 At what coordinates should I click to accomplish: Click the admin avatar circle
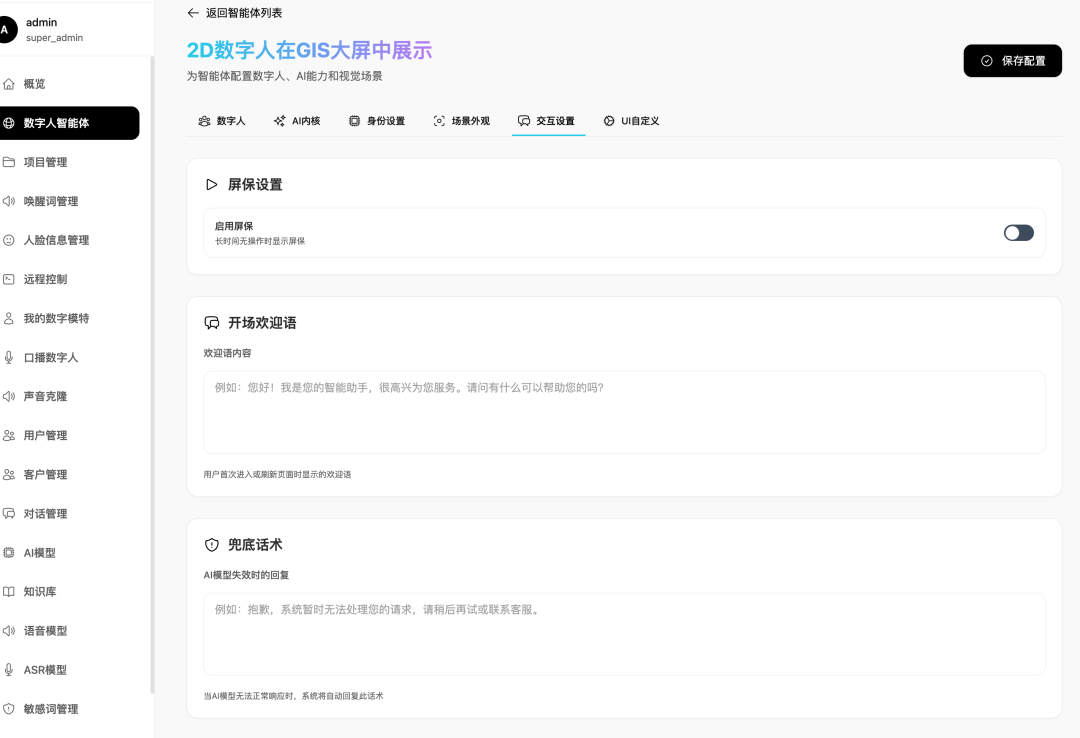click(x=6, y=30)
